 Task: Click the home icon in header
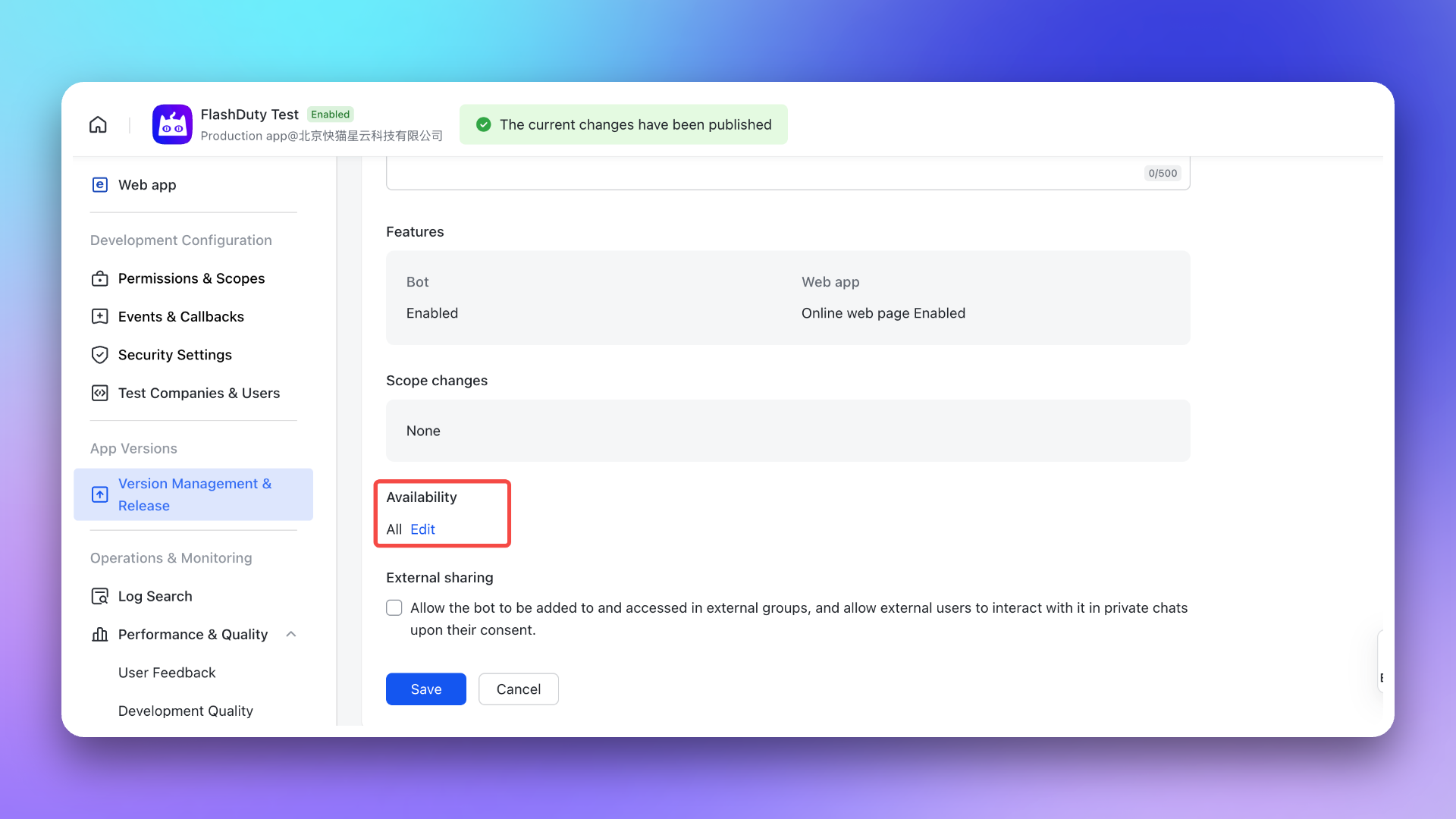pos(98,124)
